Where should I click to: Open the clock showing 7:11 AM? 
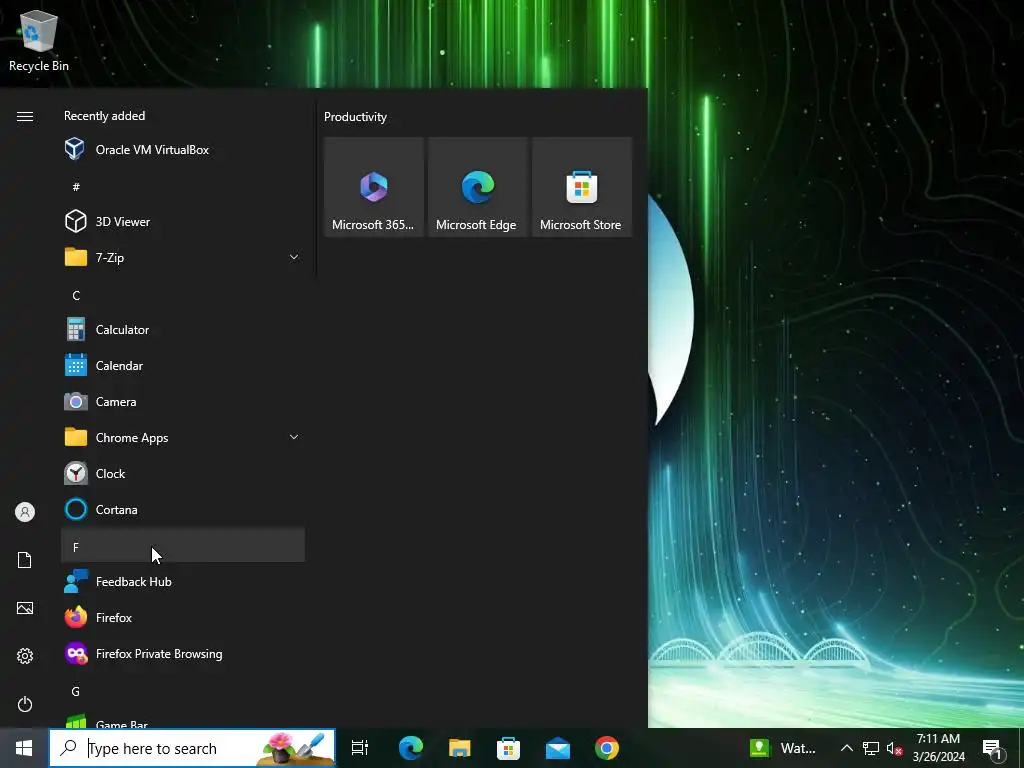(938, 748)
